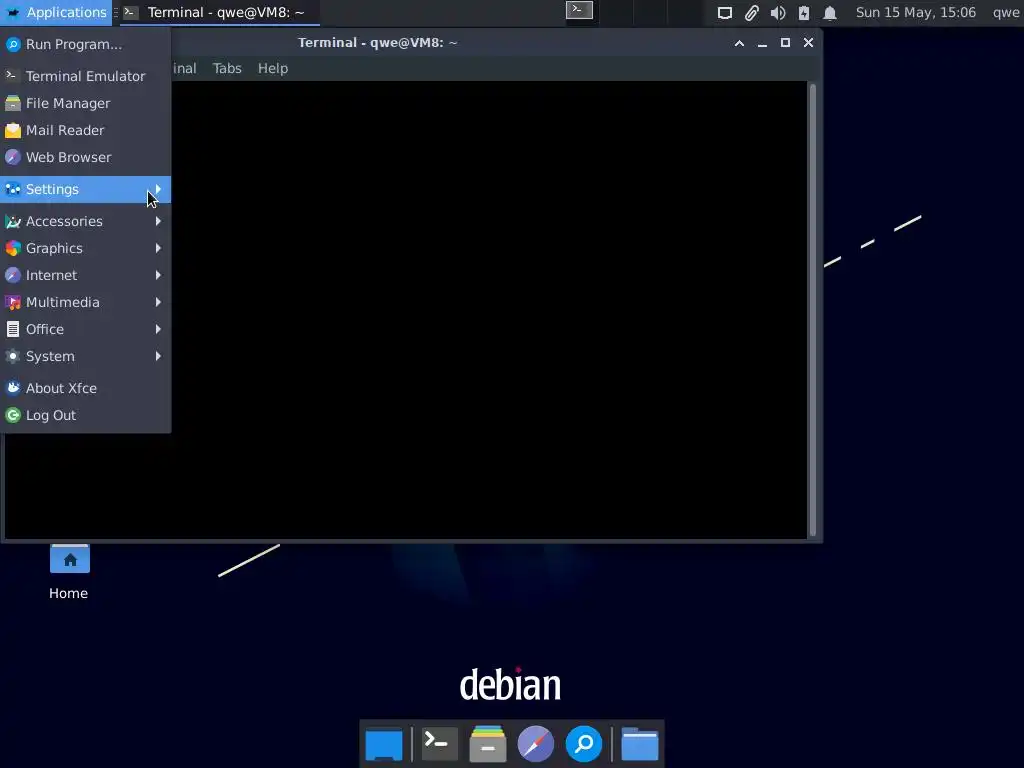
Task: Open Mail Reader menu entry
Action: [x=86, y=130]
